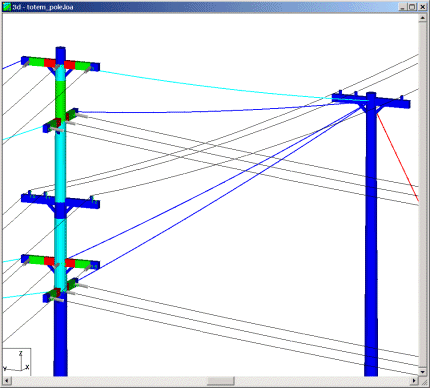Click the horizontal scrollbar left arrow
Image resolution: width=430 pixels, height=388 pixels.
tap(7, 380)
